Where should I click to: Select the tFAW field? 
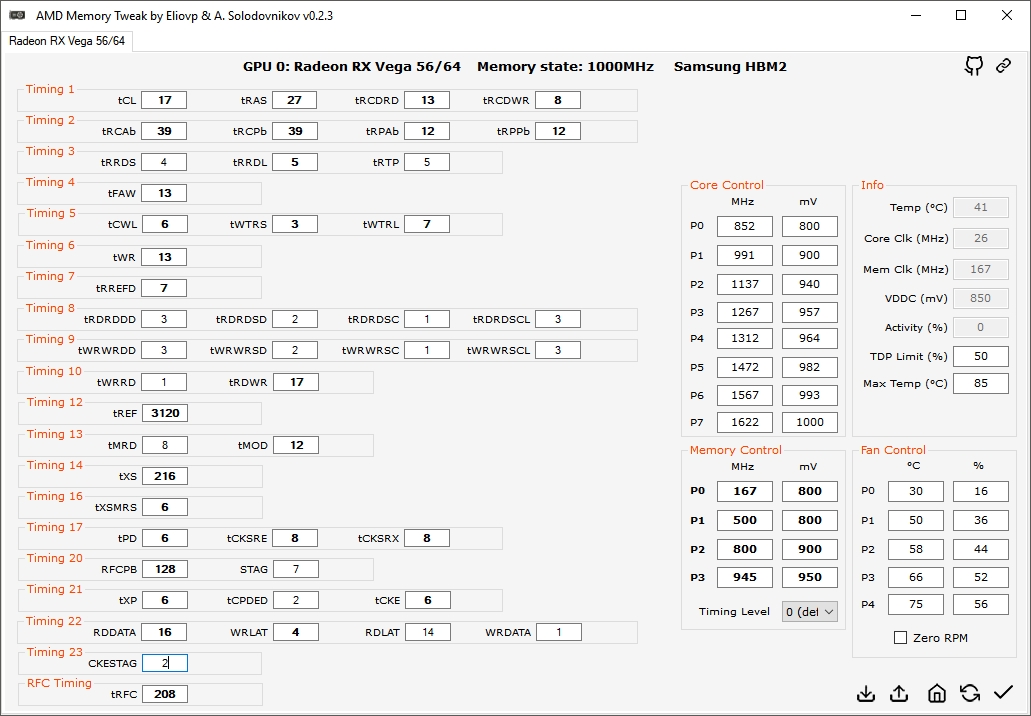164,193
